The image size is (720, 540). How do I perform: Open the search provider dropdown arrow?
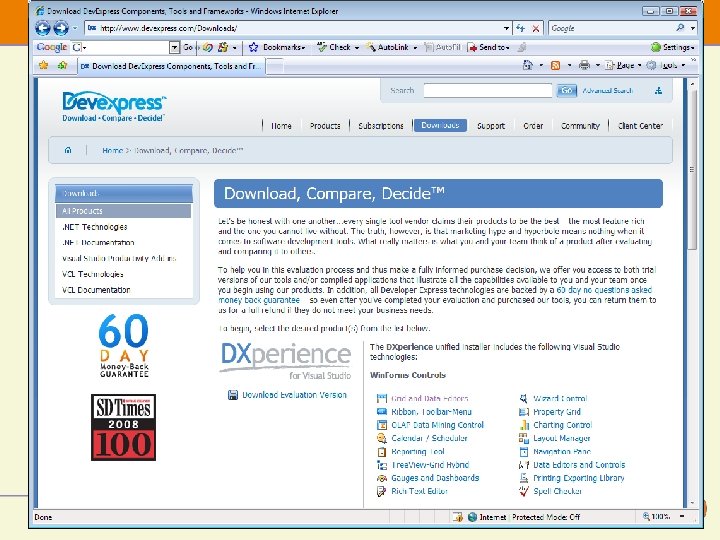(692, 28)
